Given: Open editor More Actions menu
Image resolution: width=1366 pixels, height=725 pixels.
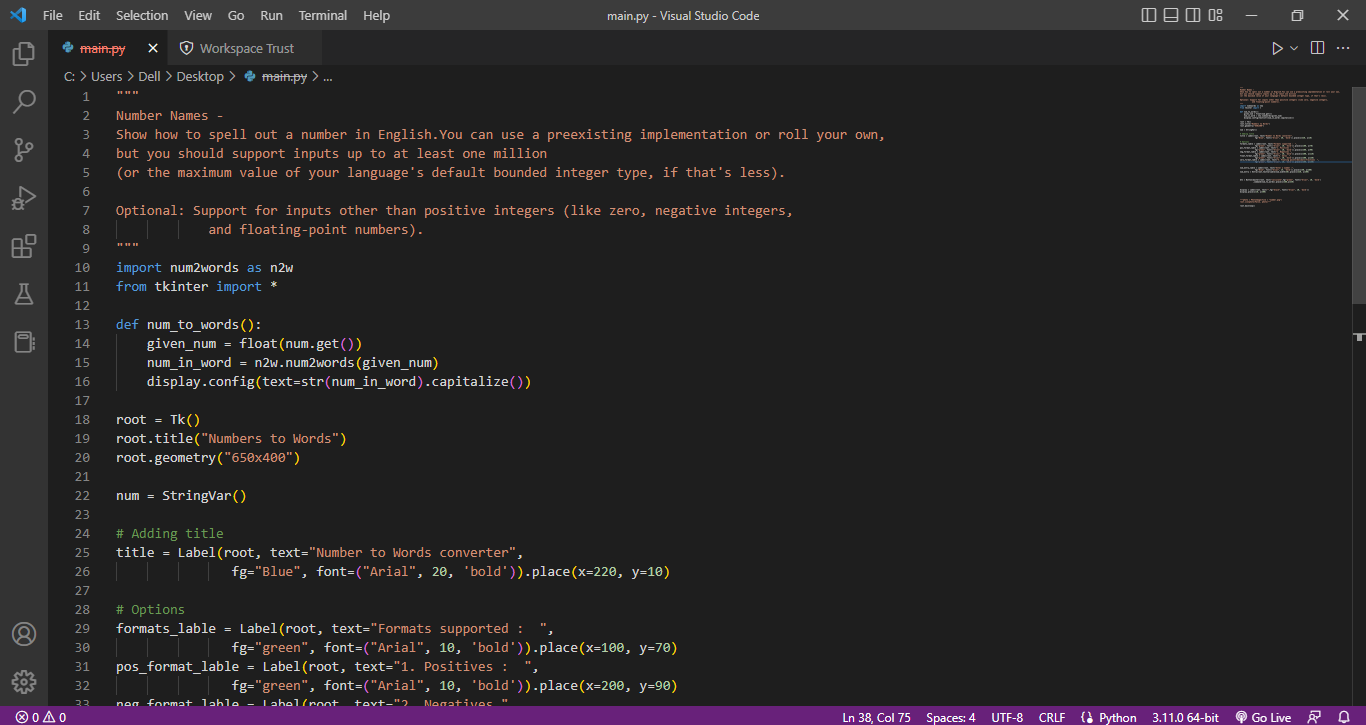Looking at the screenshot, I should [x=1345, y=48].
